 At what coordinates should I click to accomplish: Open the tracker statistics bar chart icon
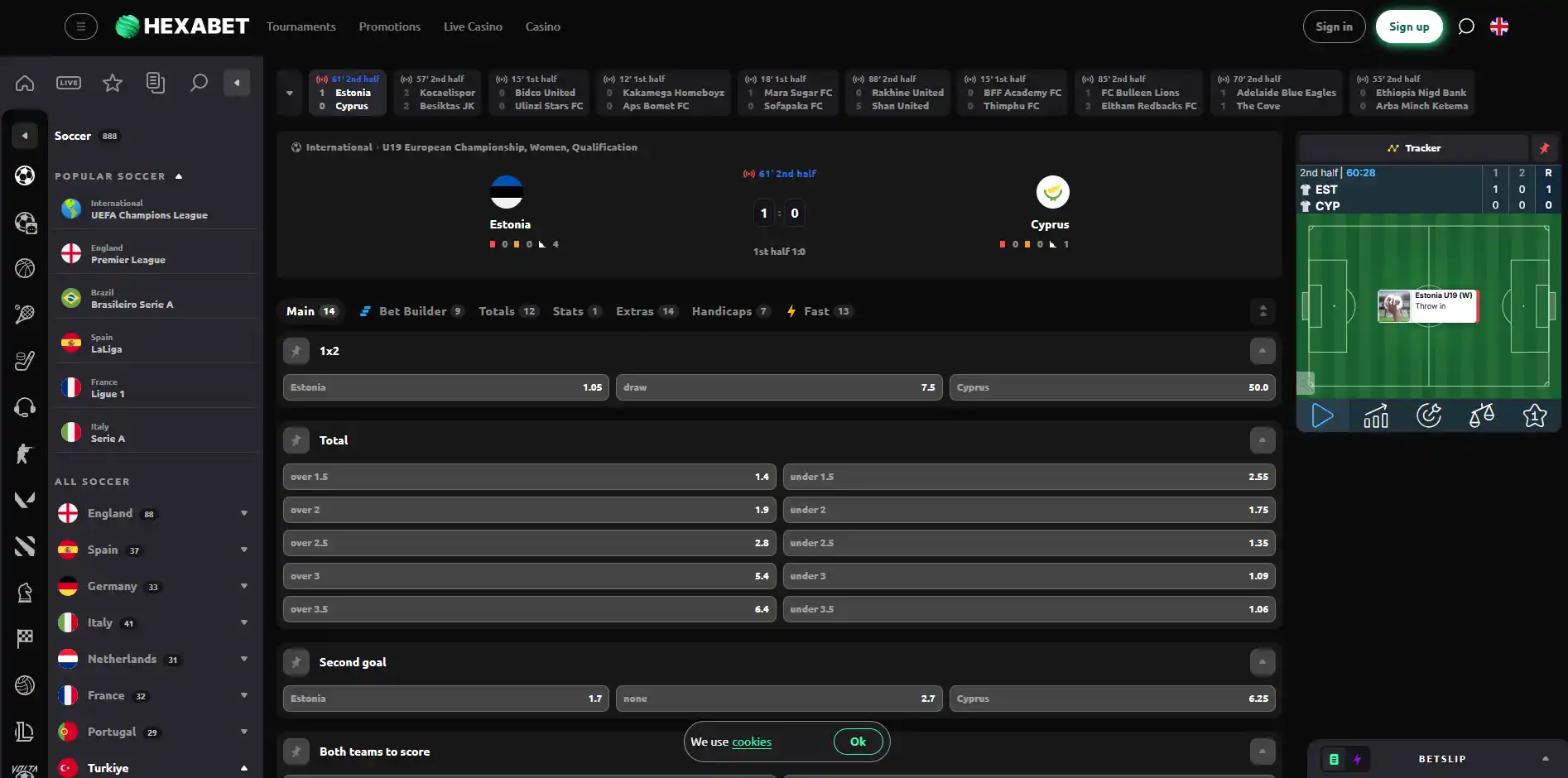pos(1376,415)
